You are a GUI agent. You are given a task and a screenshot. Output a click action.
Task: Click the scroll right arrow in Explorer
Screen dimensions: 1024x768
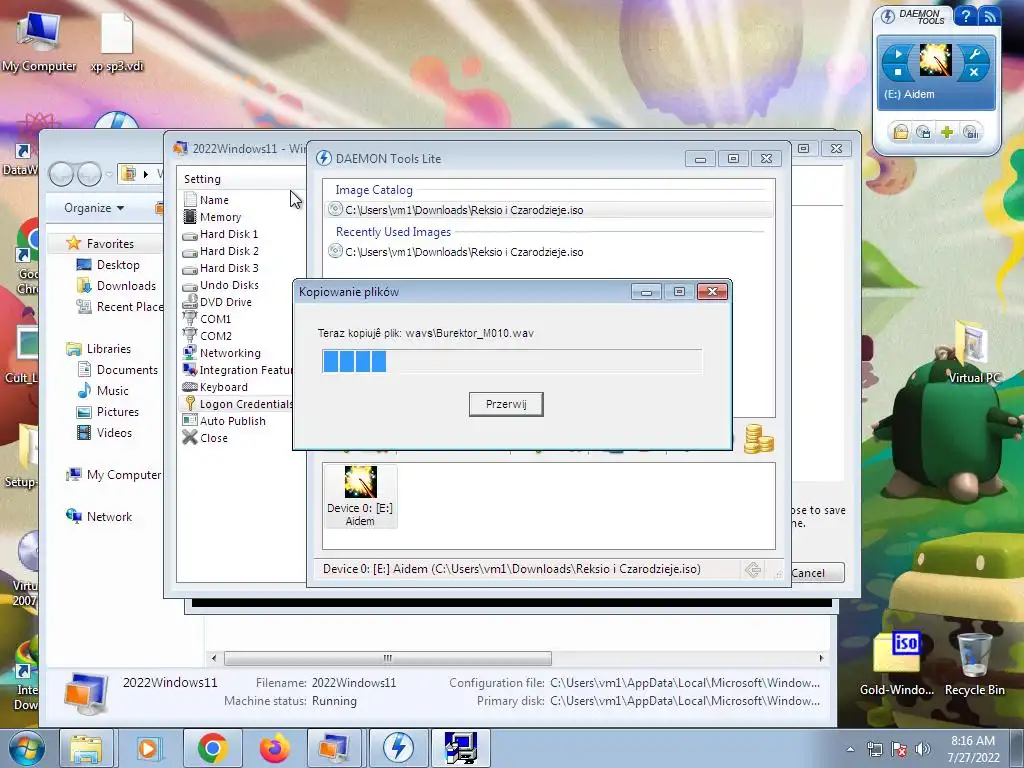coord(821,658)
